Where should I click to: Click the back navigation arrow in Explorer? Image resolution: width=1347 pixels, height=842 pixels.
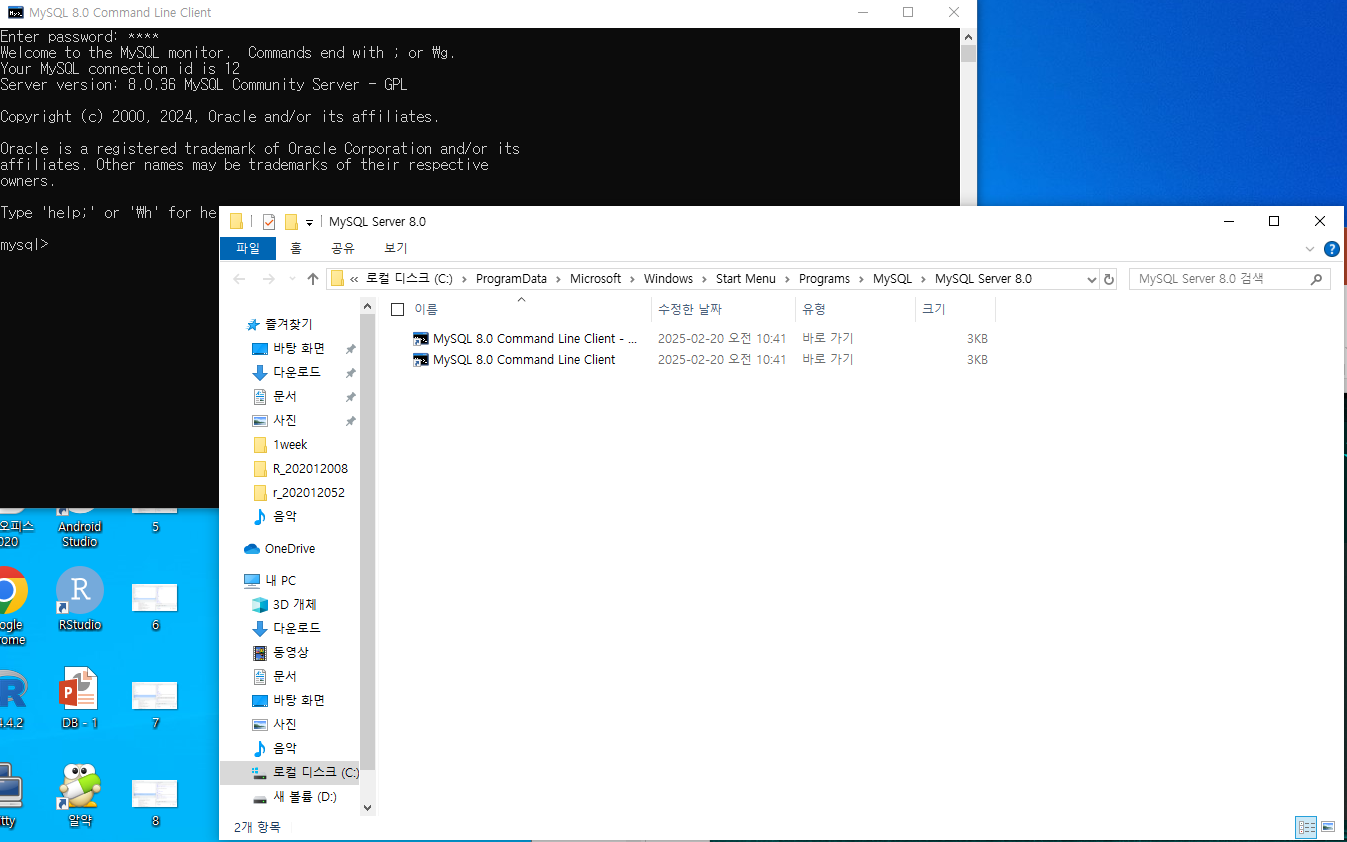point(239,279)
